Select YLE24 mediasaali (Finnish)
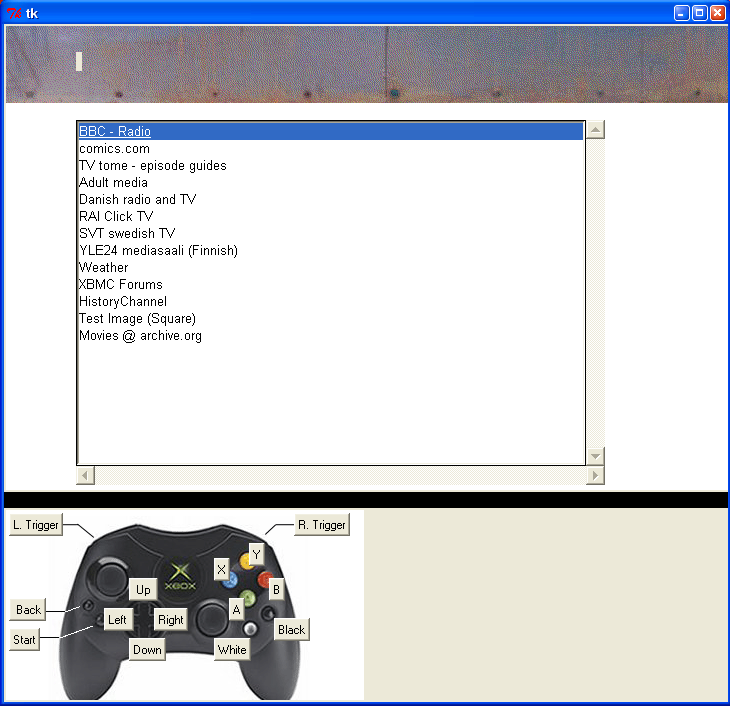 (331, 251)
